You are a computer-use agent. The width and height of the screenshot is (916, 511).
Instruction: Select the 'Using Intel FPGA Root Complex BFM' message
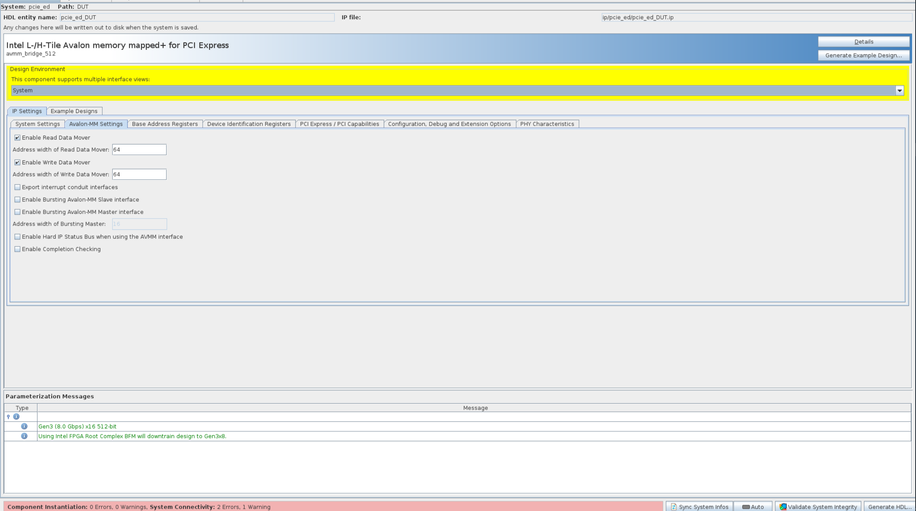[x=132, y=436]
